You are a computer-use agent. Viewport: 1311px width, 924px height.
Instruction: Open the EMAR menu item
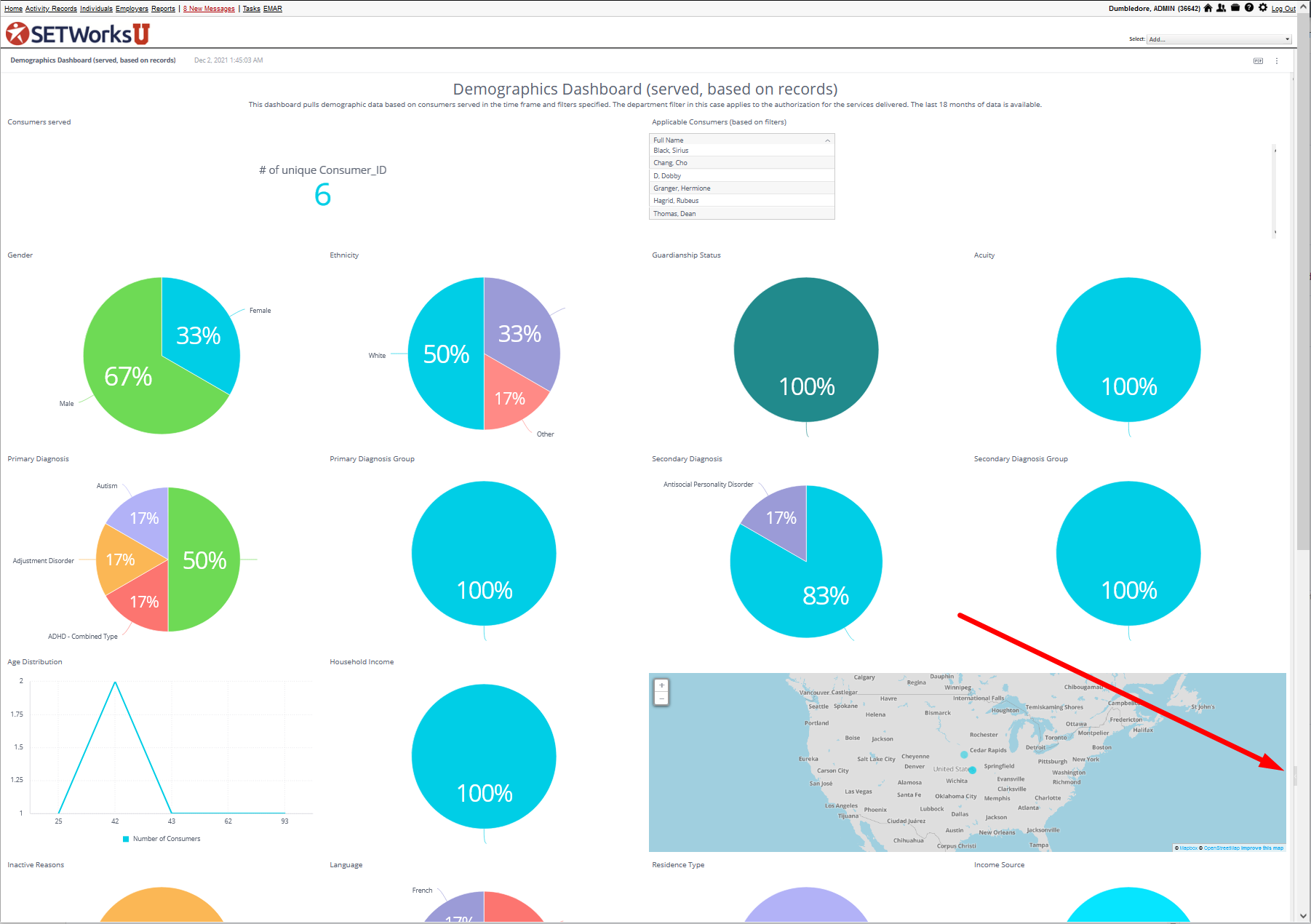click(272, 9)
